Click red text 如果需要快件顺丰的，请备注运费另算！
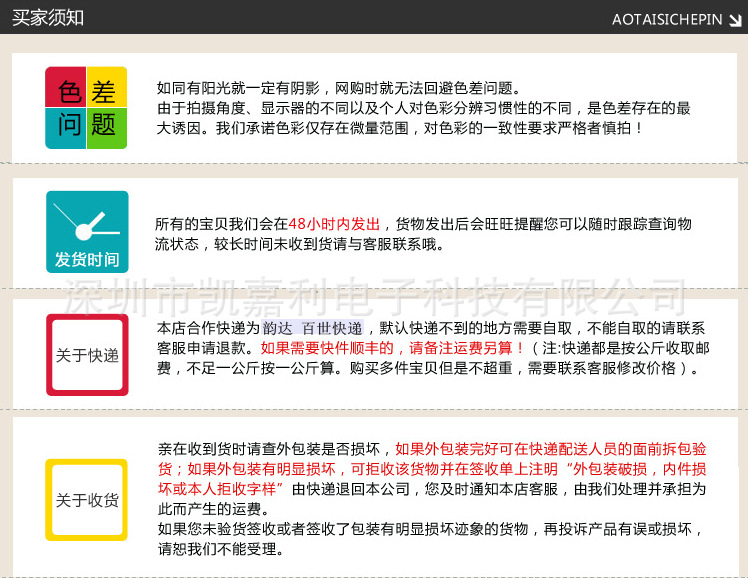Image resolution: width=749 pixels, height=578 pixels. coord(393,348)
